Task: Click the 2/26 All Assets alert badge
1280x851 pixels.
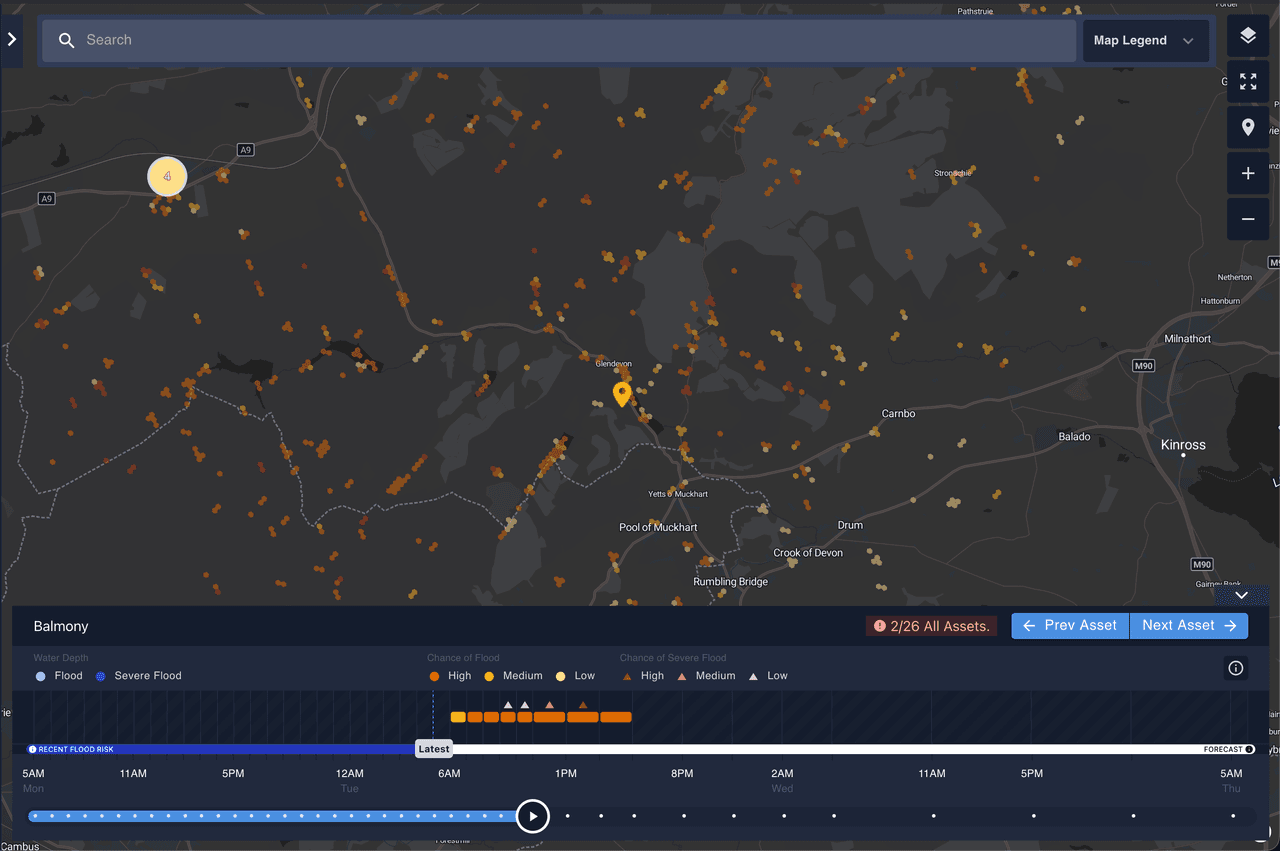Action: [x=931, y=626]
